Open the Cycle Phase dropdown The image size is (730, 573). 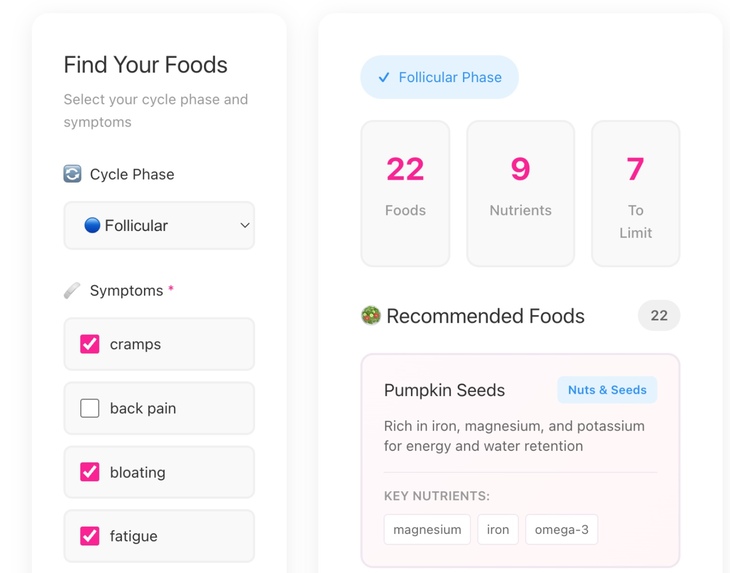tap(159, 226)
